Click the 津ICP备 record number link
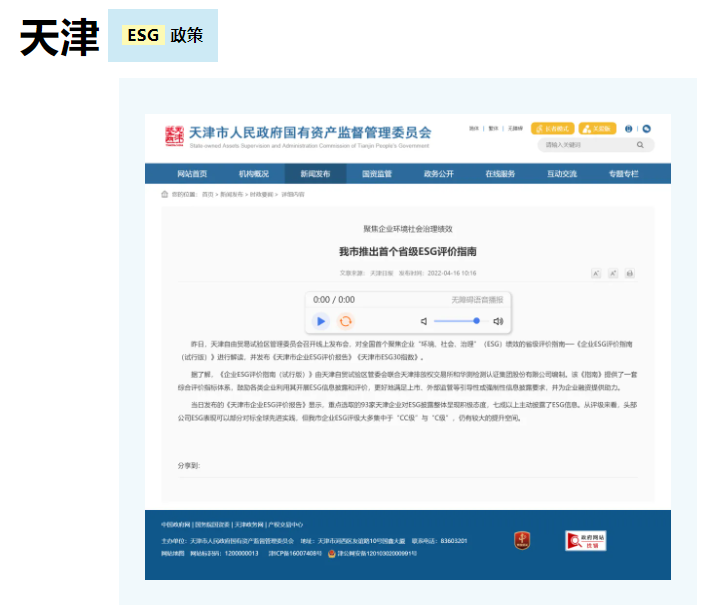719x605 pixels. [x=295, y=554]
